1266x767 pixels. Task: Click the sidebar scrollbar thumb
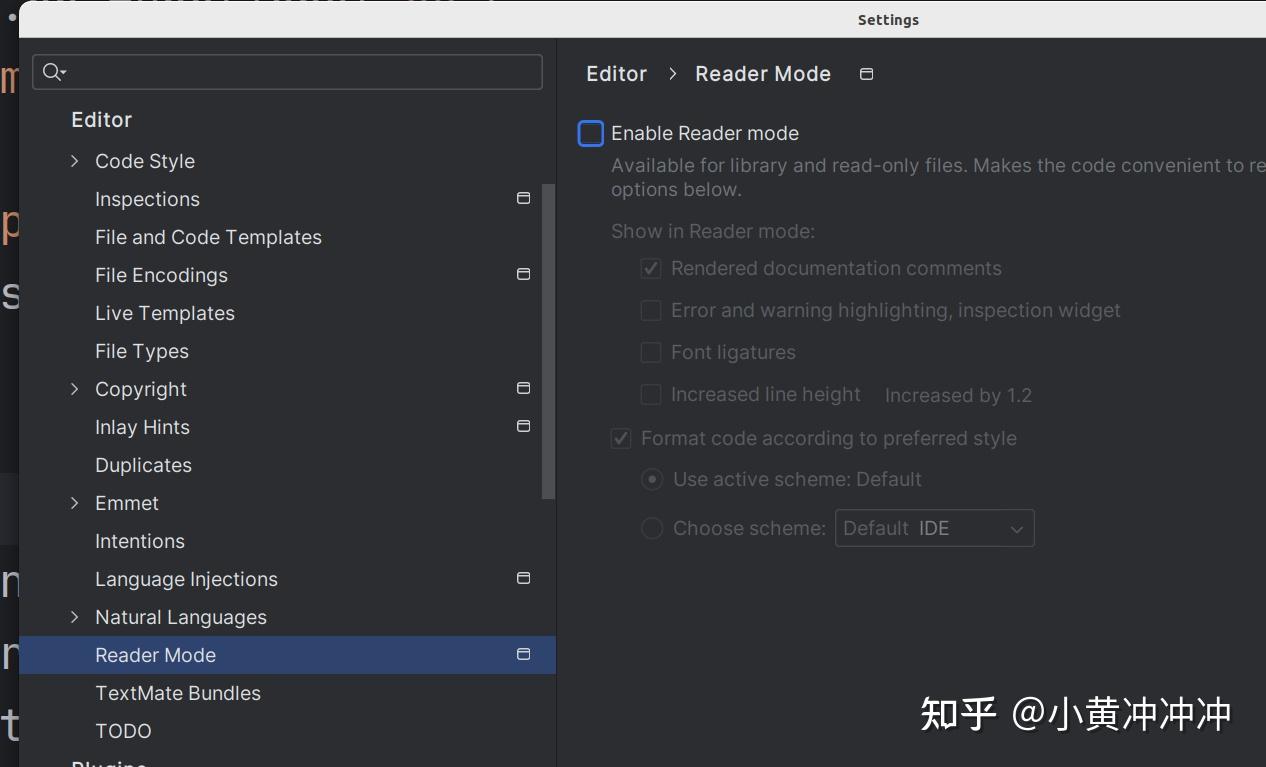(x=549, y=340)
